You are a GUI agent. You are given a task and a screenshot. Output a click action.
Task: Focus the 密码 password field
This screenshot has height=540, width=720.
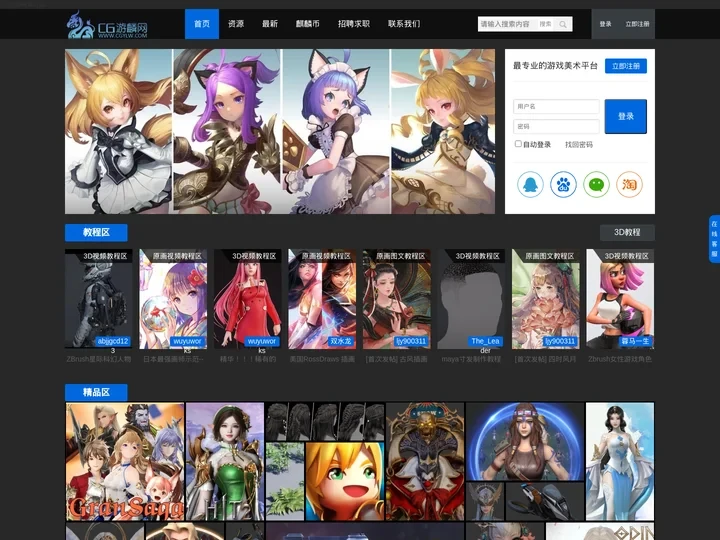click(556, 126)
